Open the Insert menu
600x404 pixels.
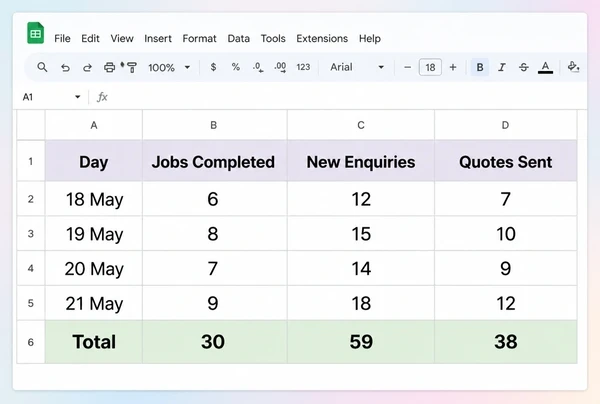pyautogui.click(x=158, y=39)
